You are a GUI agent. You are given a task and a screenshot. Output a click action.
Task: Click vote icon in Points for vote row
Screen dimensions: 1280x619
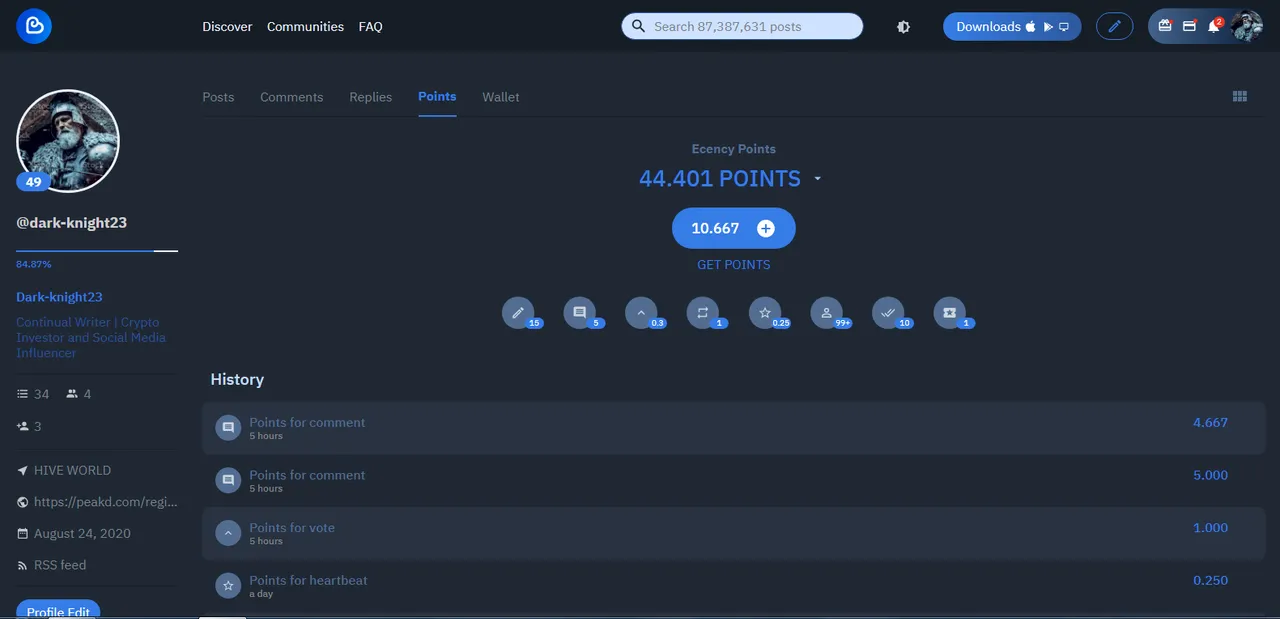point(228,533)
